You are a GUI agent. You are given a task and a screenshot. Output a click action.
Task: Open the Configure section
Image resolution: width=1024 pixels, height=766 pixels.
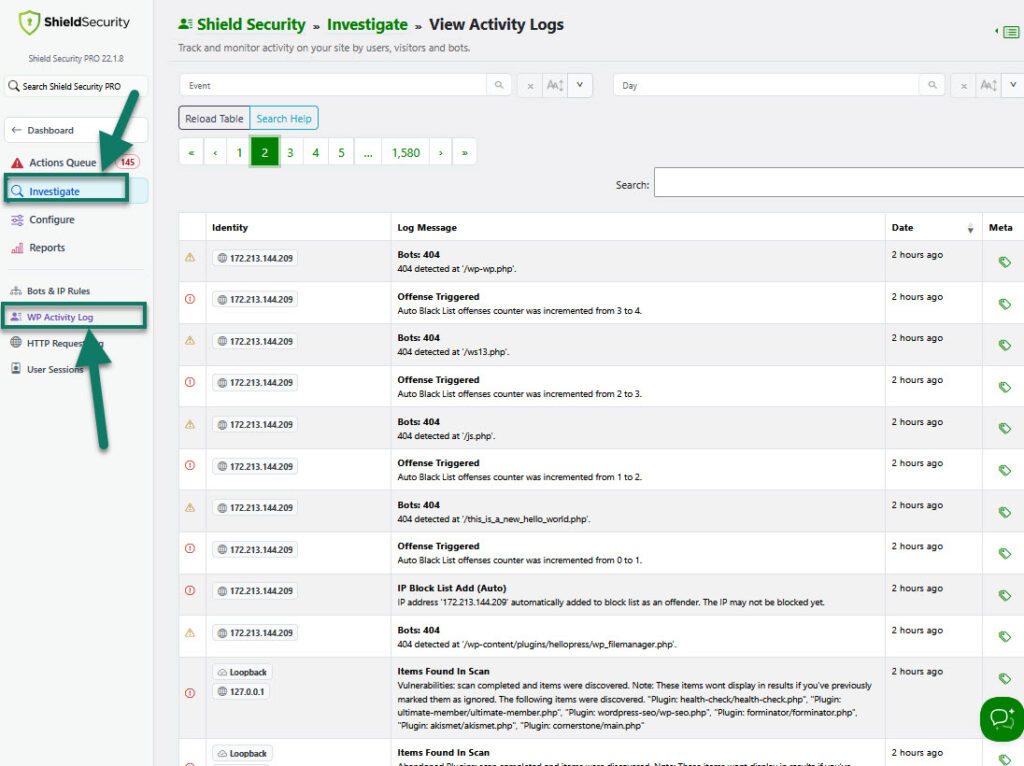[x=52, y=219]
